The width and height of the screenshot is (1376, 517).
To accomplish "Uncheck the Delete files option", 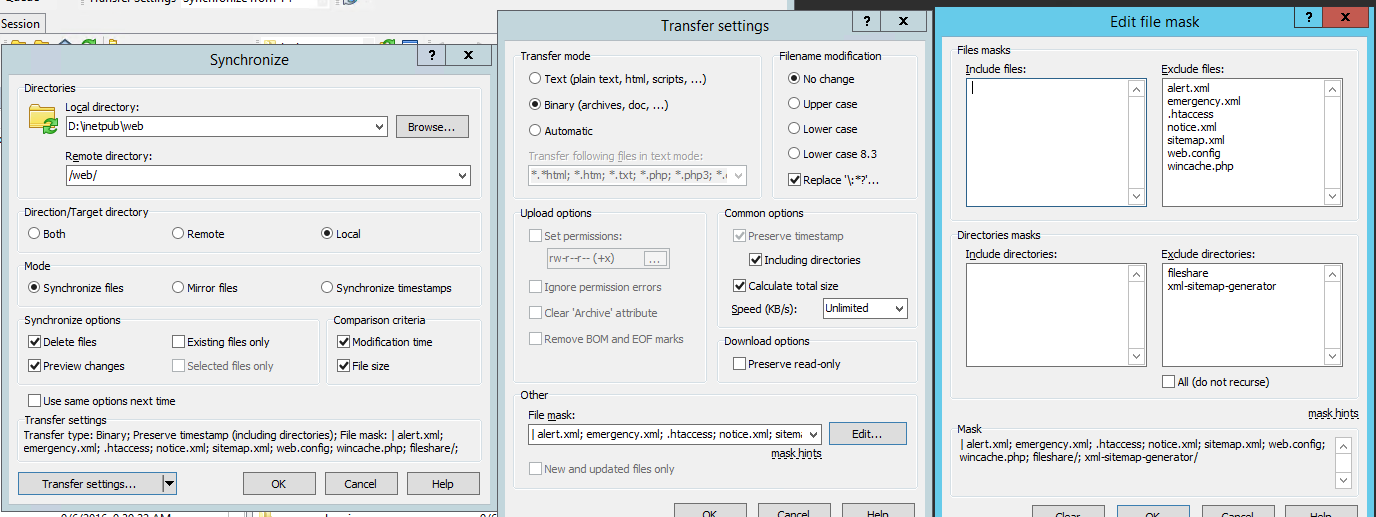I will coord(35,342).
